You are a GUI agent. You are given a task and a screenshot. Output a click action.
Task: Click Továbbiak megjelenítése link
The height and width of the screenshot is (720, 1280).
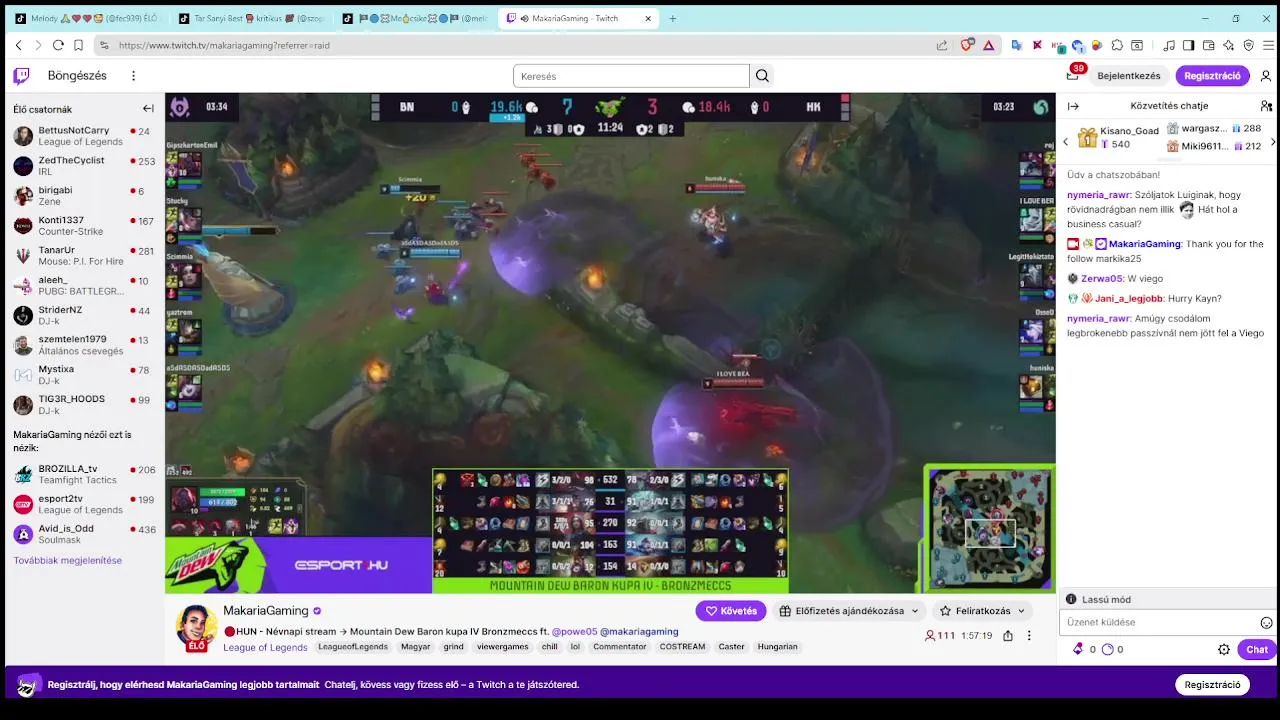coord(68,560)
